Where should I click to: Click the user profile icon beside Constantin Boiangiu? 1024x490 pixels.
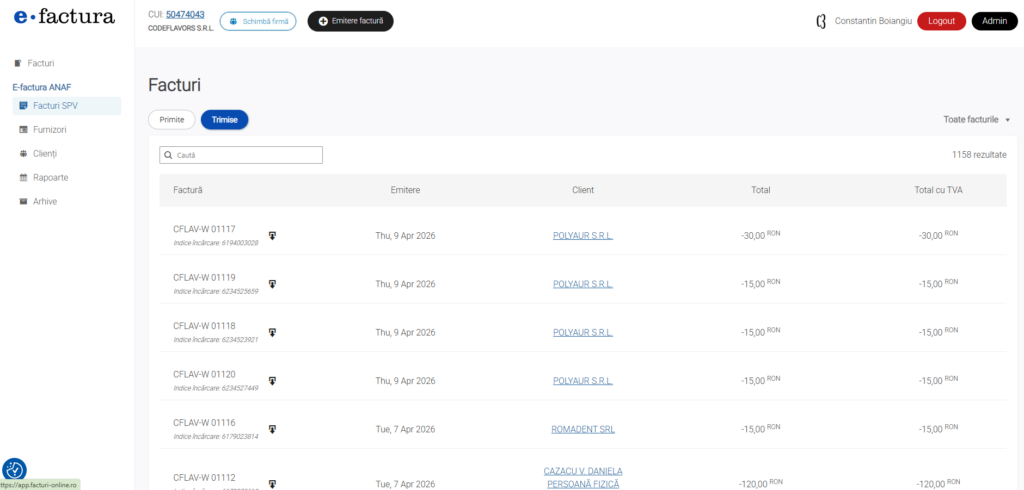822,21
